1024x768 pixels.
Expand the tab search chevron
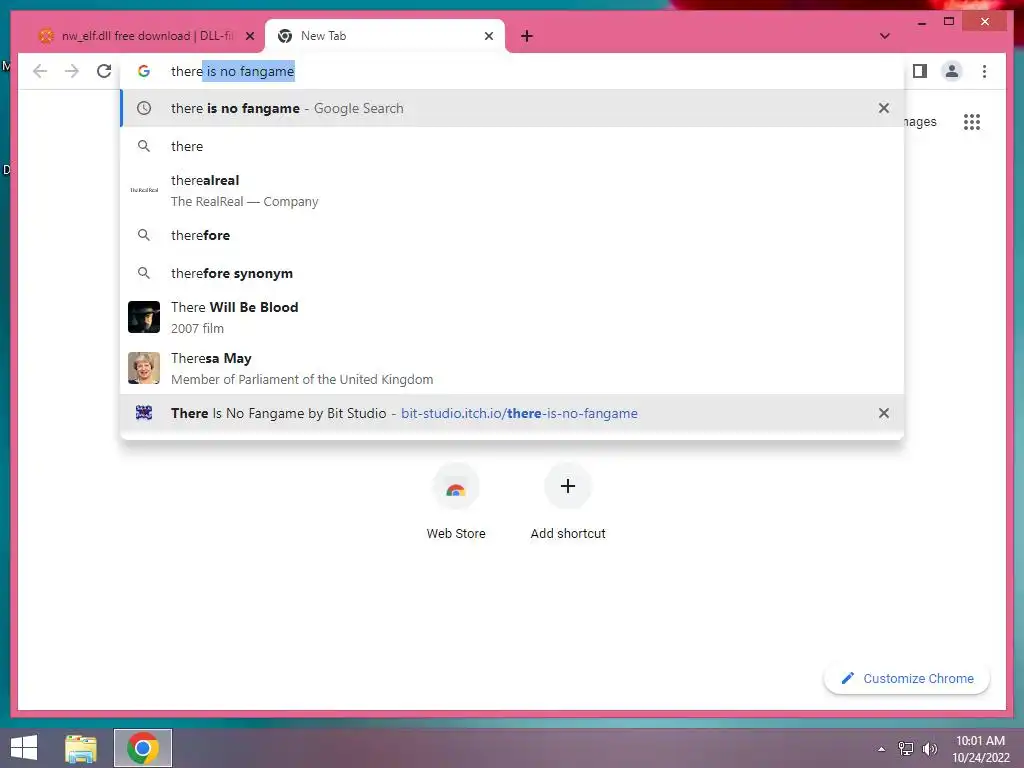tap(884, 36)
